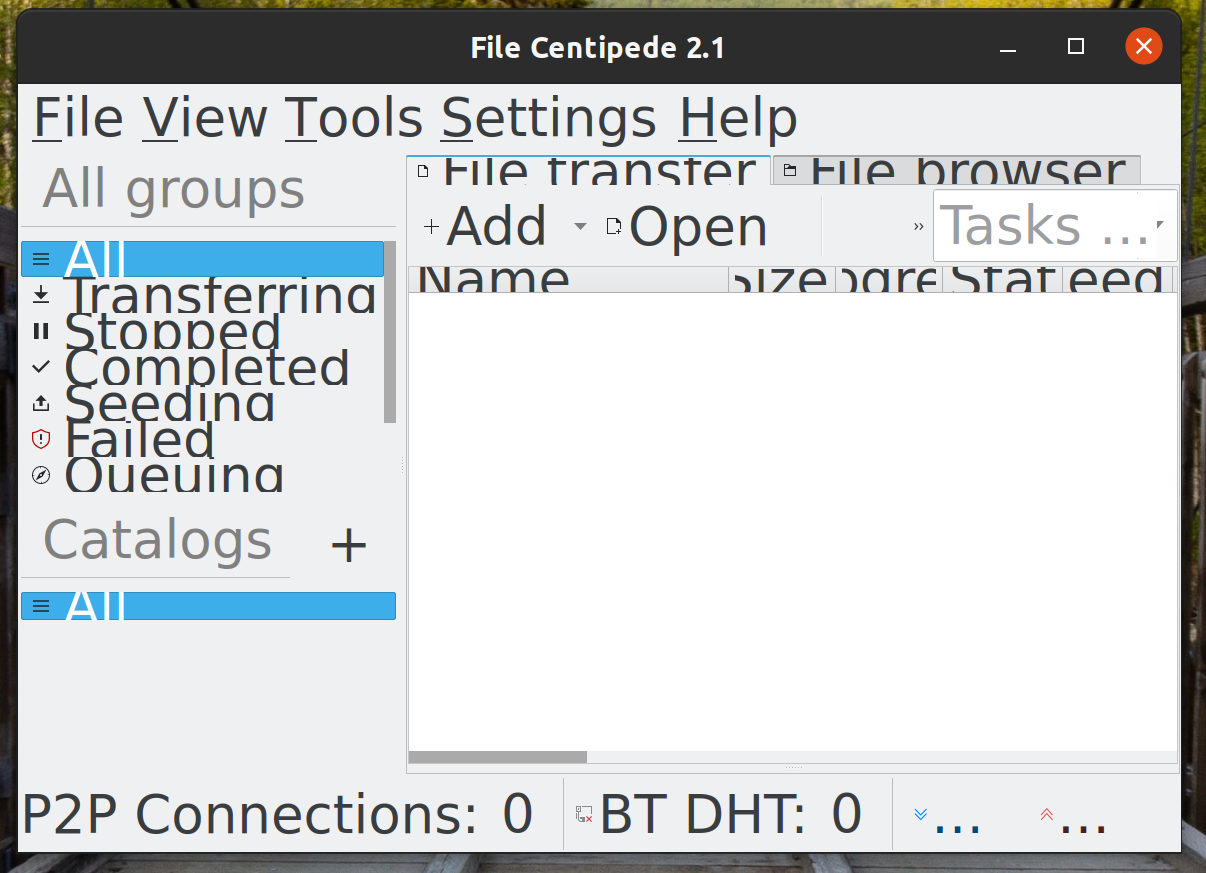Click the Queuing icon in sidebar
Screen dimensions: 1206x873
coord(40,475)
